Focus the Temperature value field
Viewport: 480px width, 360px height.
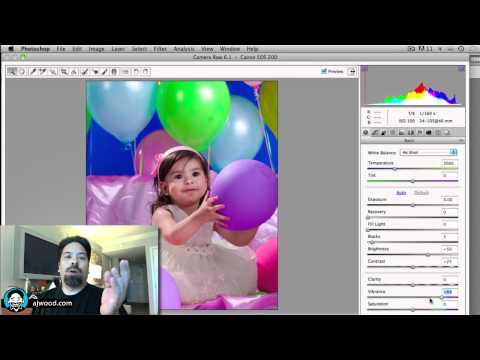(x=449, y=163)
